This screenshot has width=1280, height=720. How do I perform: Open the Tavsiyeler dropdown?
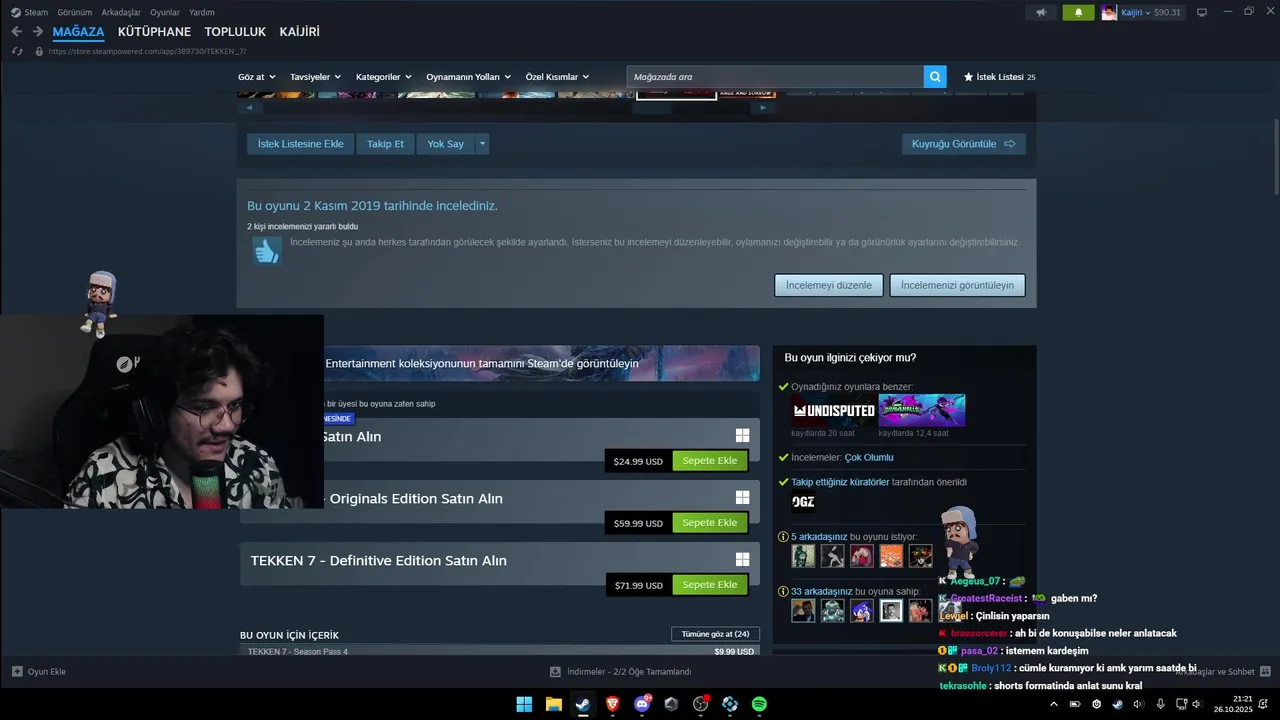[x=316, y=77]
